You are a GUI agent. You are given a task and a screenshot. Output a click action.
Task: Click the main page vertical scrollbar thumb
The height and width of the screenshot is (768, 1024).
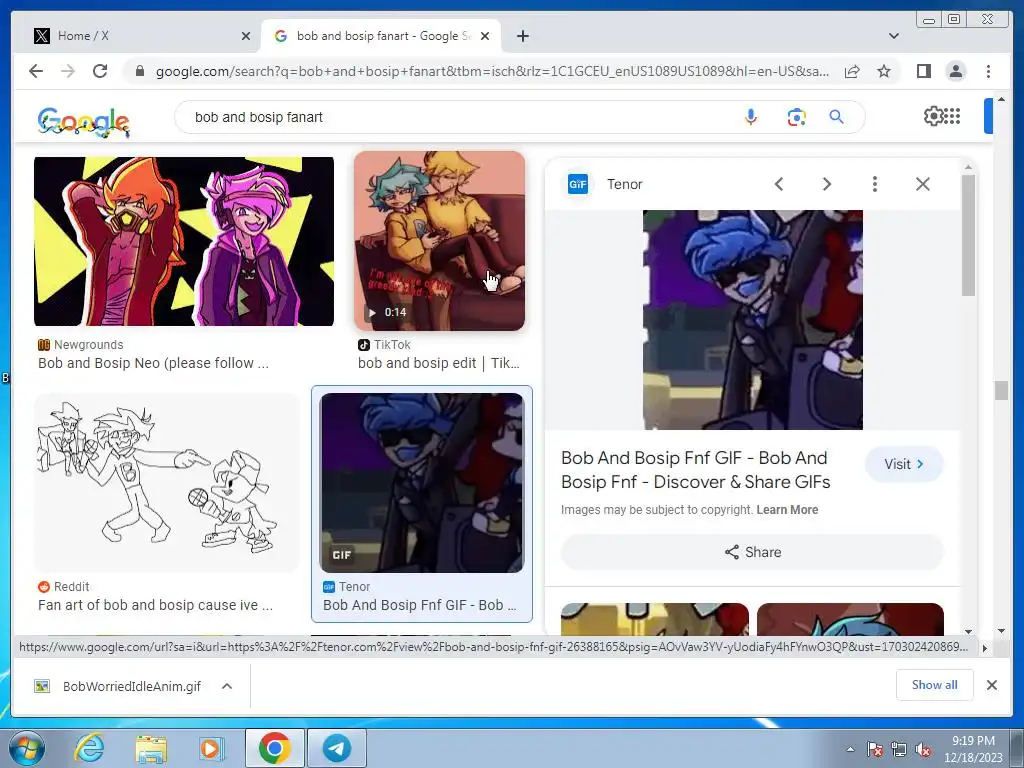1001,390
